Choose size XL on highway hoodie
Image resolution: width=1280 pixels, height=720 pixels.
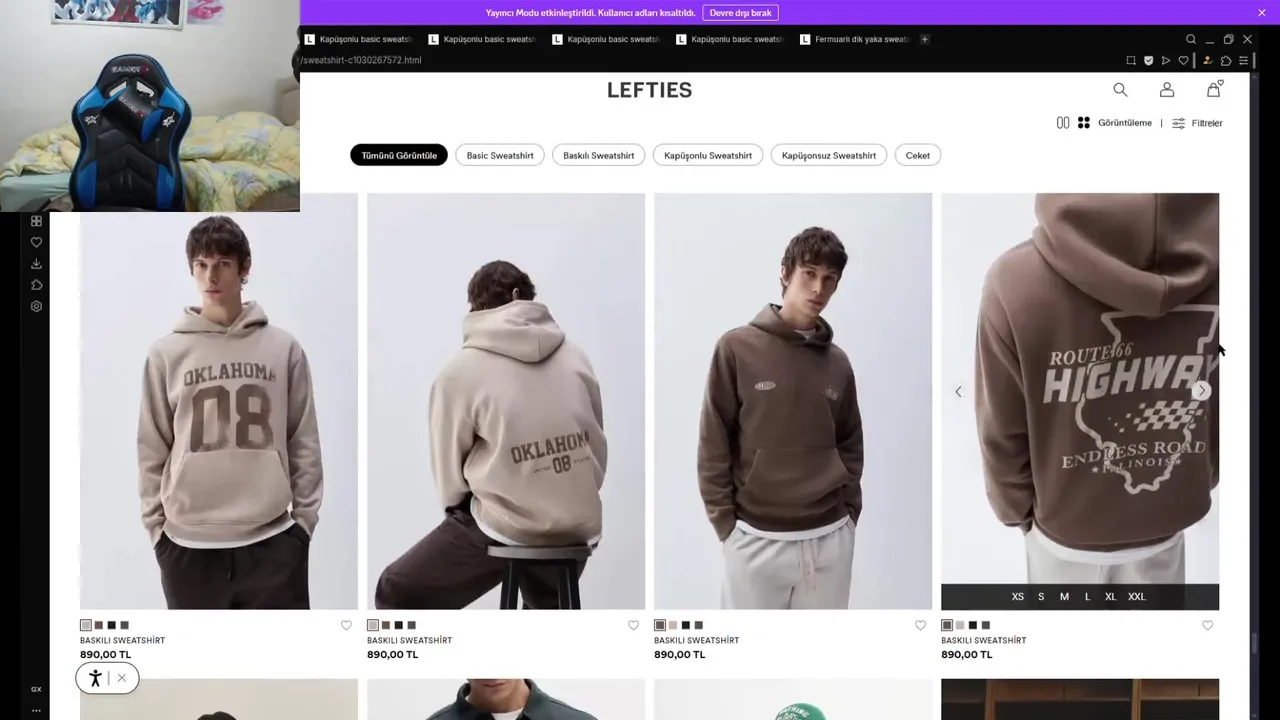tap(1110, 597)
